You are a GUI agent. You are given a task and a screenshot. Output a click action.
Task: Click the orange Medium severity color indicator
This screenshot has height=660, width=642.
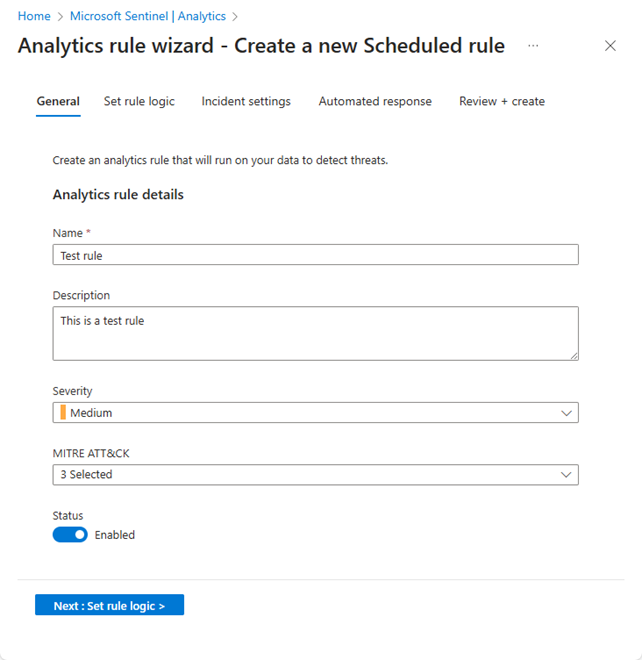(x=63, y=413)
